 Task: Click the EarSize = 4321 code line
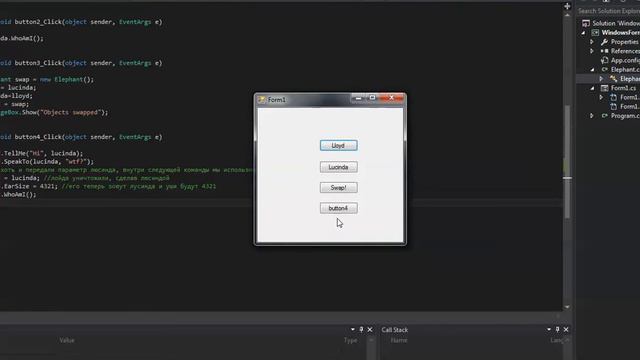[x=108, y=186]
